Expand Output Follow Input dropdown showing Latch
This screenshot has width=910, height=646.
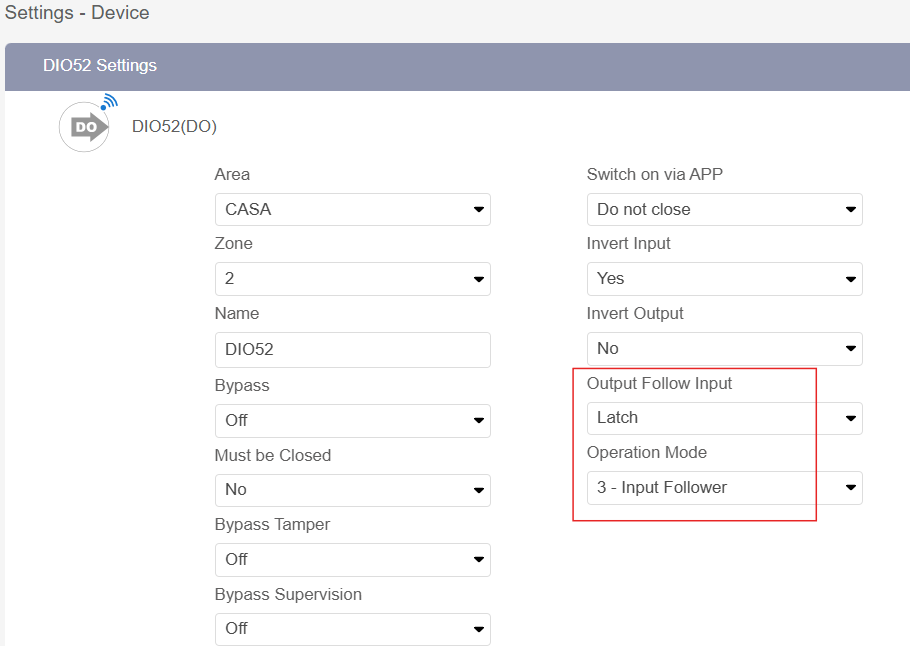point(724,418)
